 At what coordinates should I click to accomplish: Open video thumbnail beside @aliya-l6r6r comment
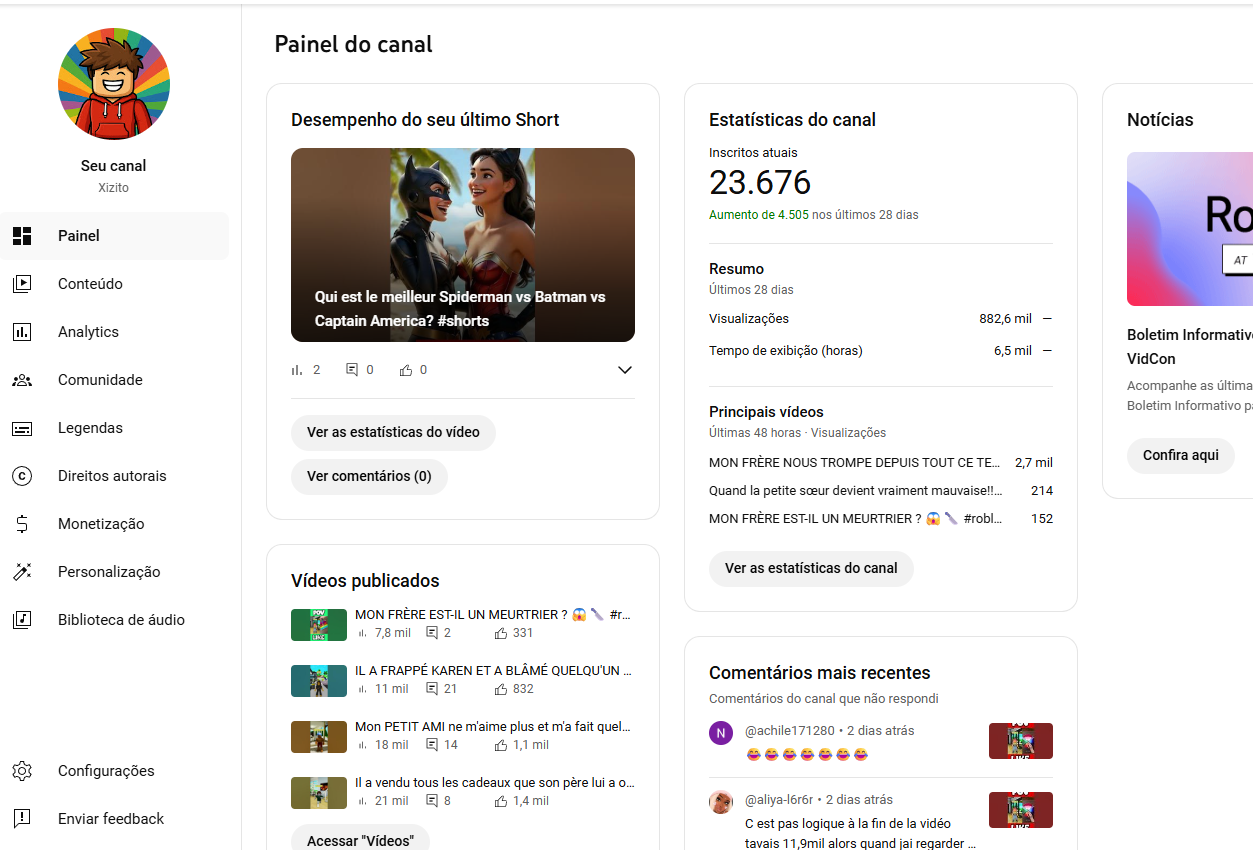pyautogui.click(x=1021, y=810)
